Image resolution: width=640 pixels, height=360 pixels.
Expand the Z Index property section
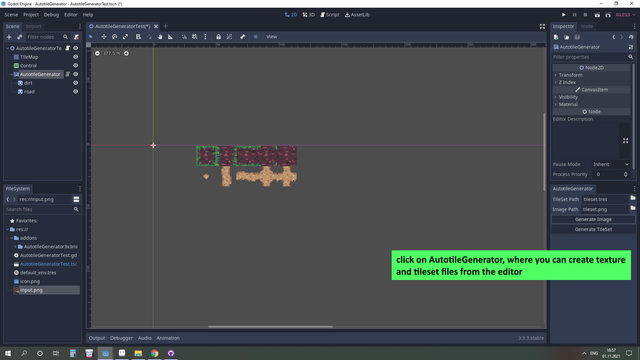[x=591, y=82]
